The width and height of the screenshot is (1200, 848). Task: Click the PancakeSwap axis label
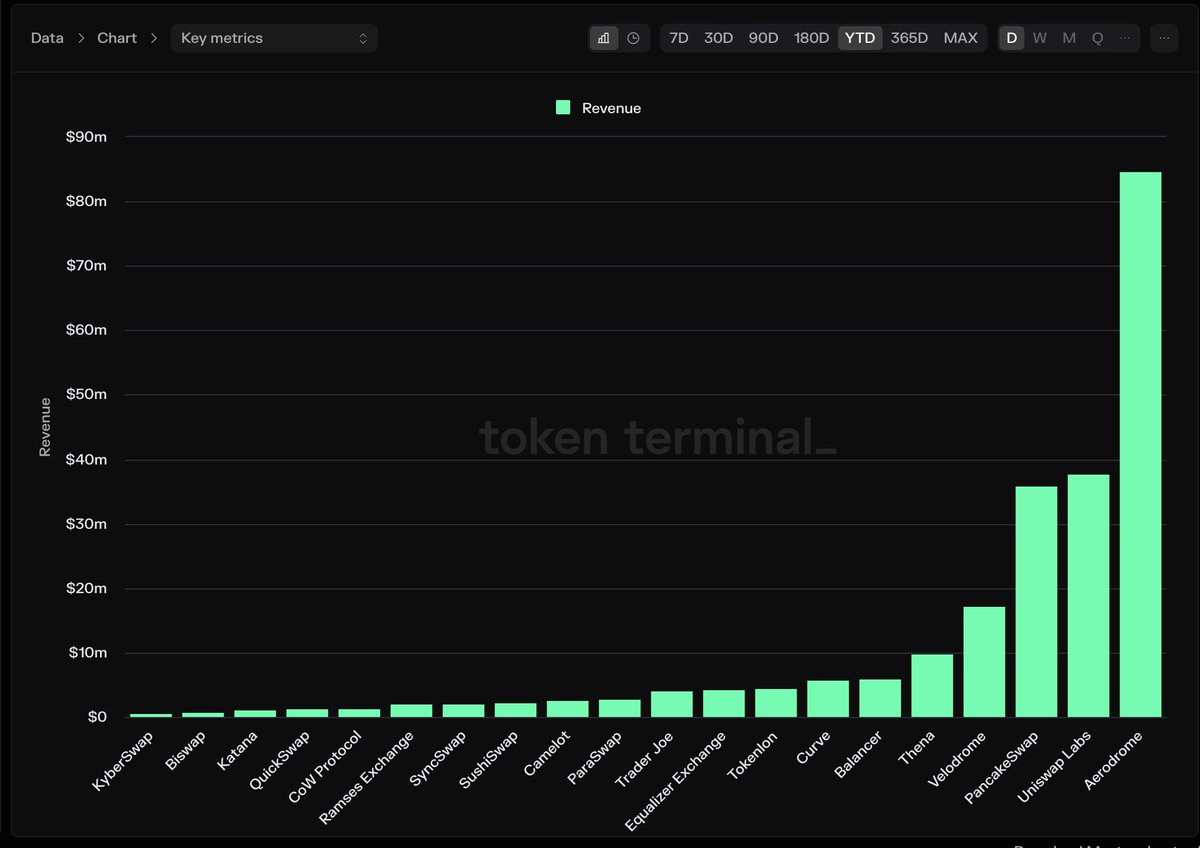[x=1003, y=766]
